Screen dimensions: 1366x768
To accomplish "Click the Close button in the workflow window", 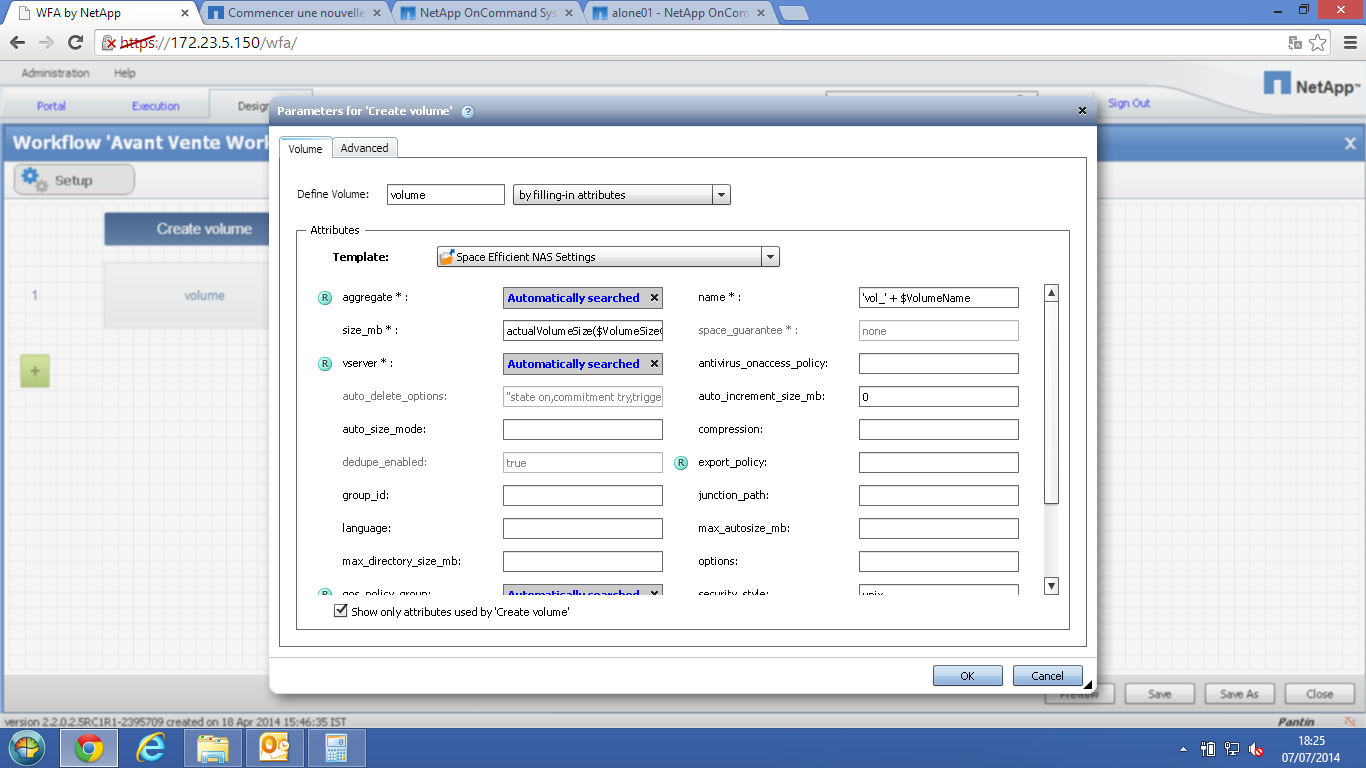I will [1319, 694].
